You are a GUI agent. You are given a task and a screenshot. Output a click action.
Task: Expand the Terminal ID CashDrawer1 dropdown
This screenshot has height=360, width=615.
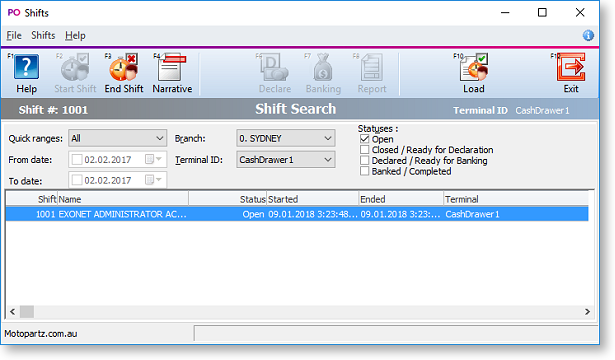(x=286, y=160)
